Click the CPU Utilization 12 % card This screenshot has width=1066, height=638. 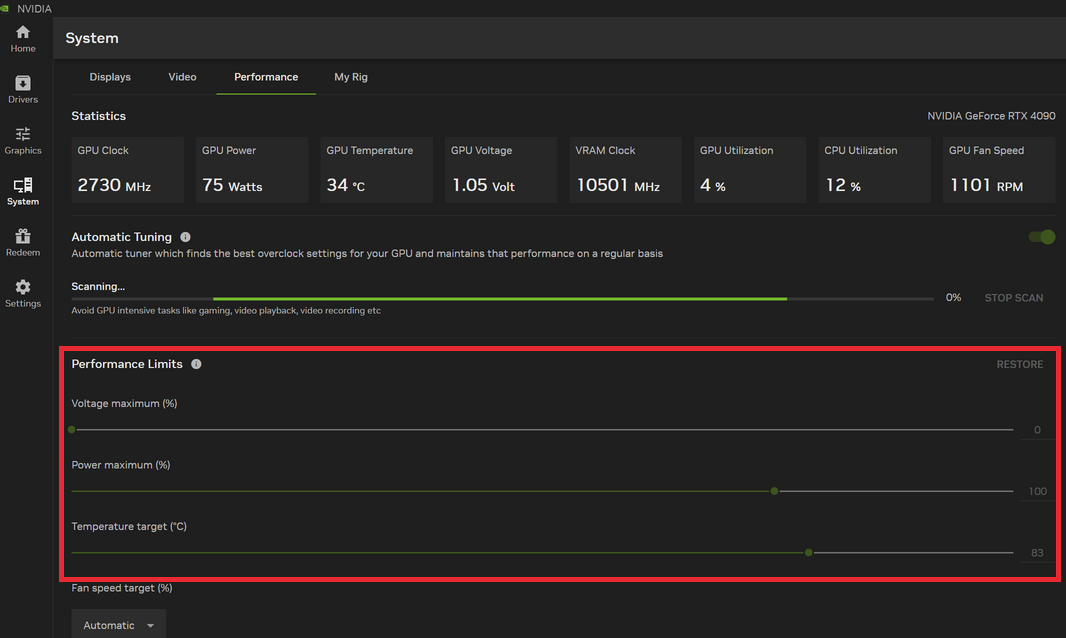874,170
